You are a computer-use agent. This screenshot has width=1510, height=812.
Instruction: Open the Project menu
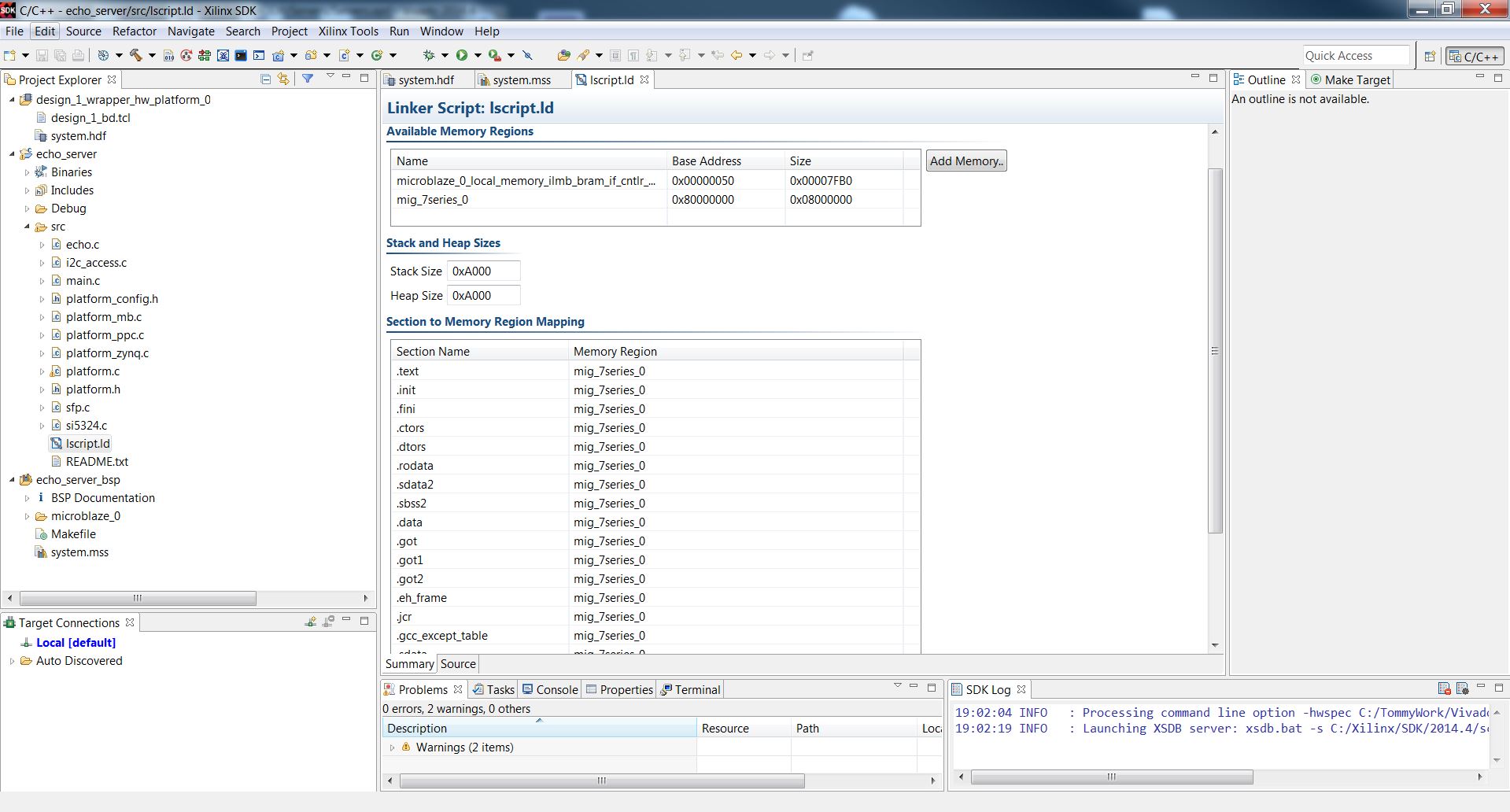point(289,31)
